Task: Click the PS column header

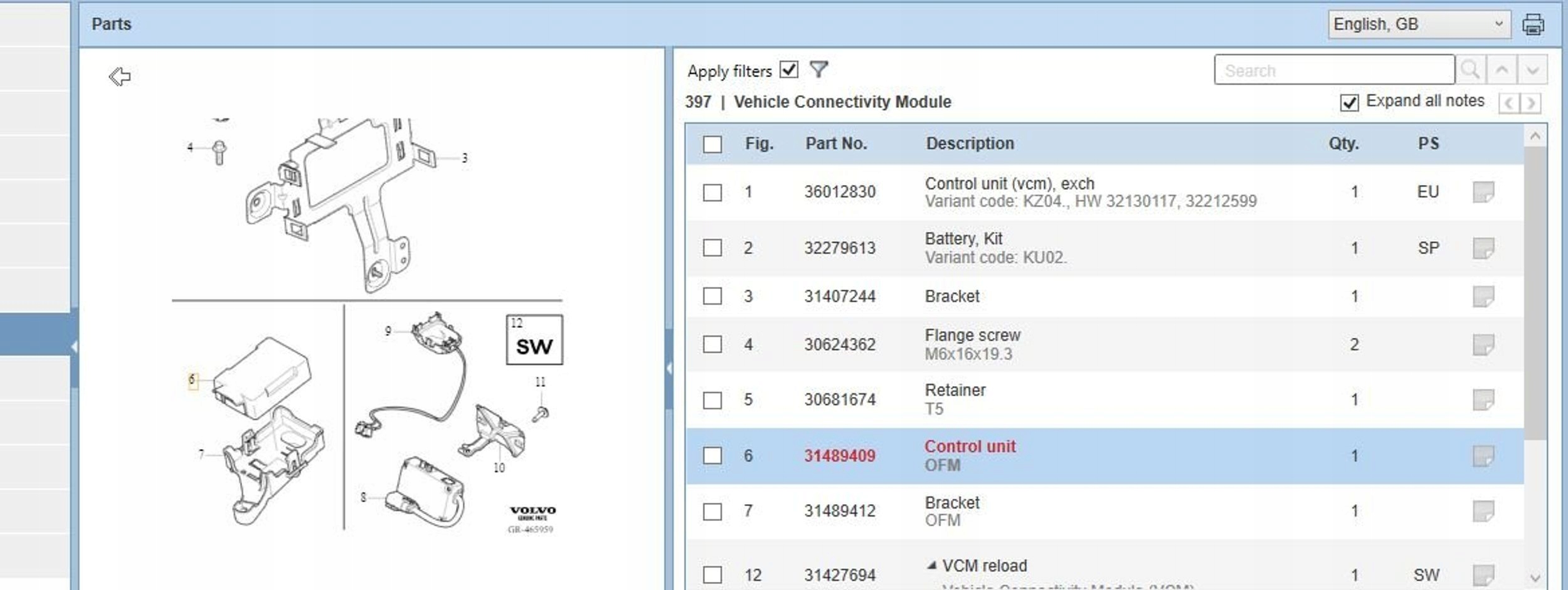Action: coord(1429,144)
